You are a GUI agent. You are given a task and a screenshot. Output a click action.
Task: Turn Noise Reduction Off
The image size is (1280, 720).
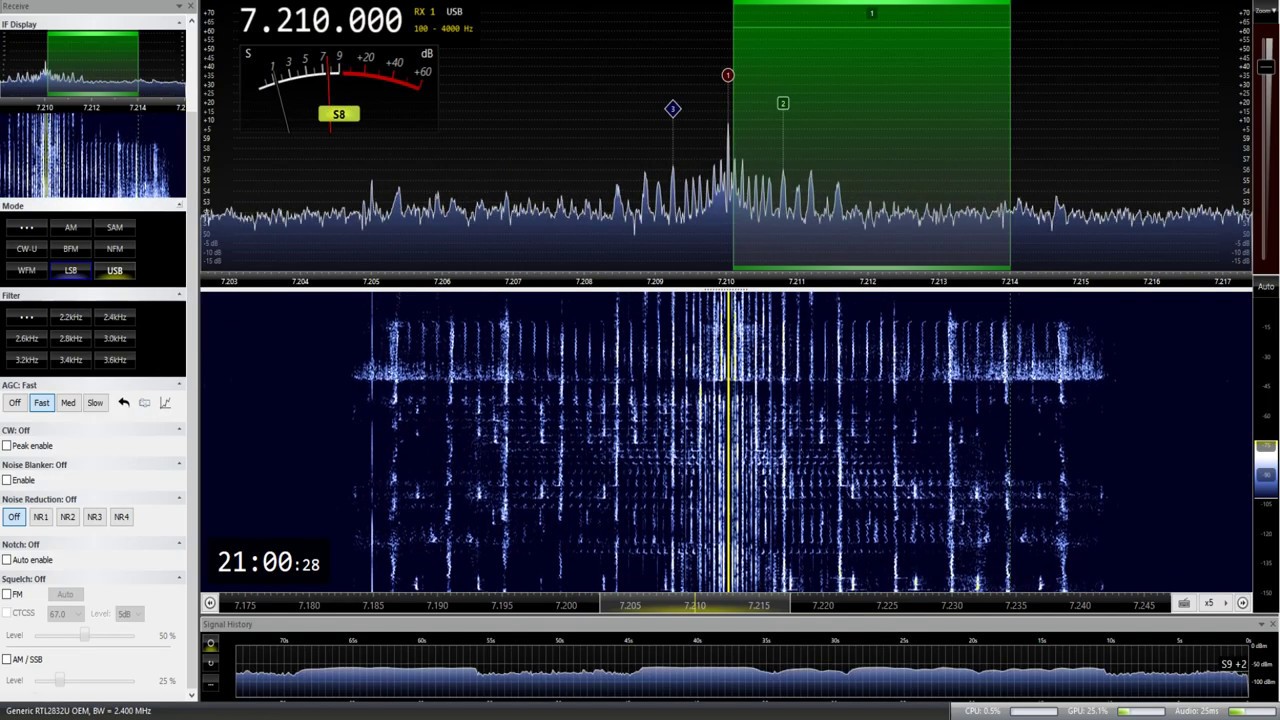(14, 517)
